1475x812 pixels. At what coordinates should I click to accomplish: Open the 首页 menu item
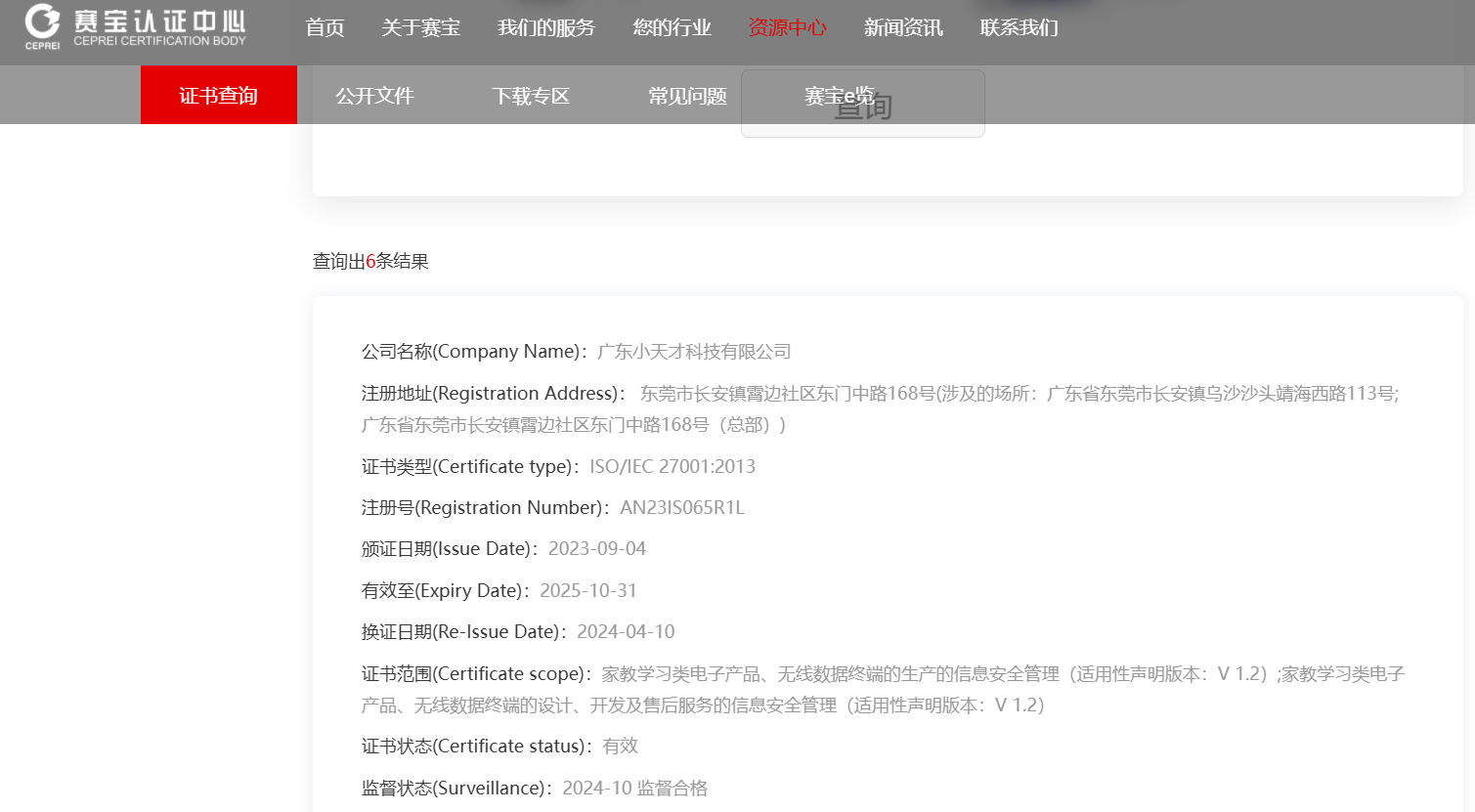[x=325, y=28]
